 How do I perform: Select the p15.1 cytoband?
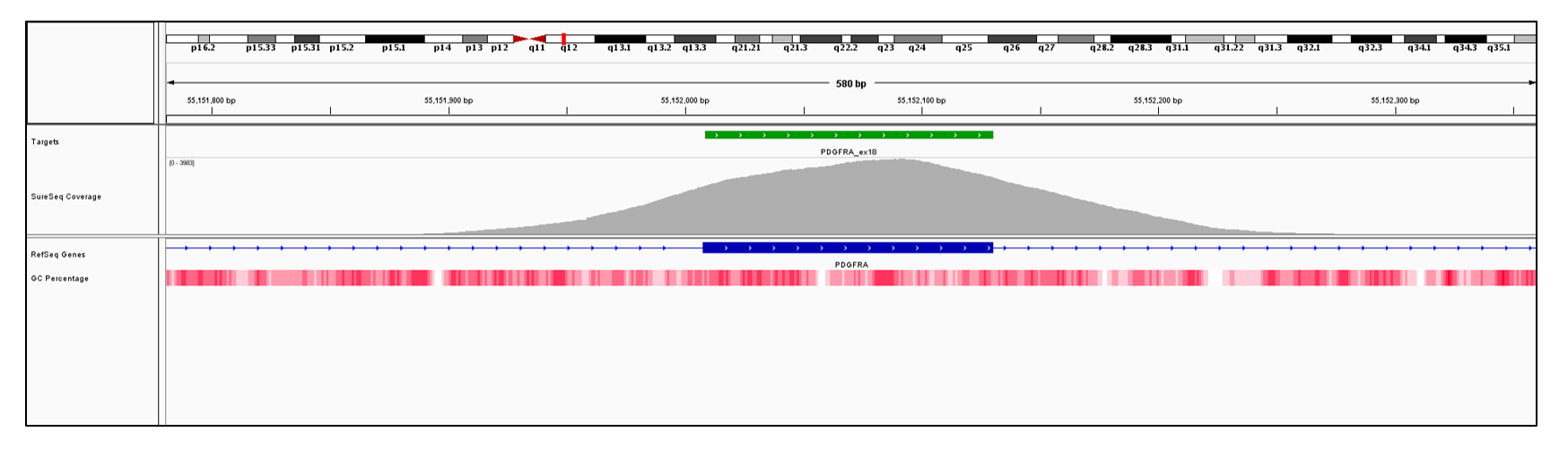[394, 48]
